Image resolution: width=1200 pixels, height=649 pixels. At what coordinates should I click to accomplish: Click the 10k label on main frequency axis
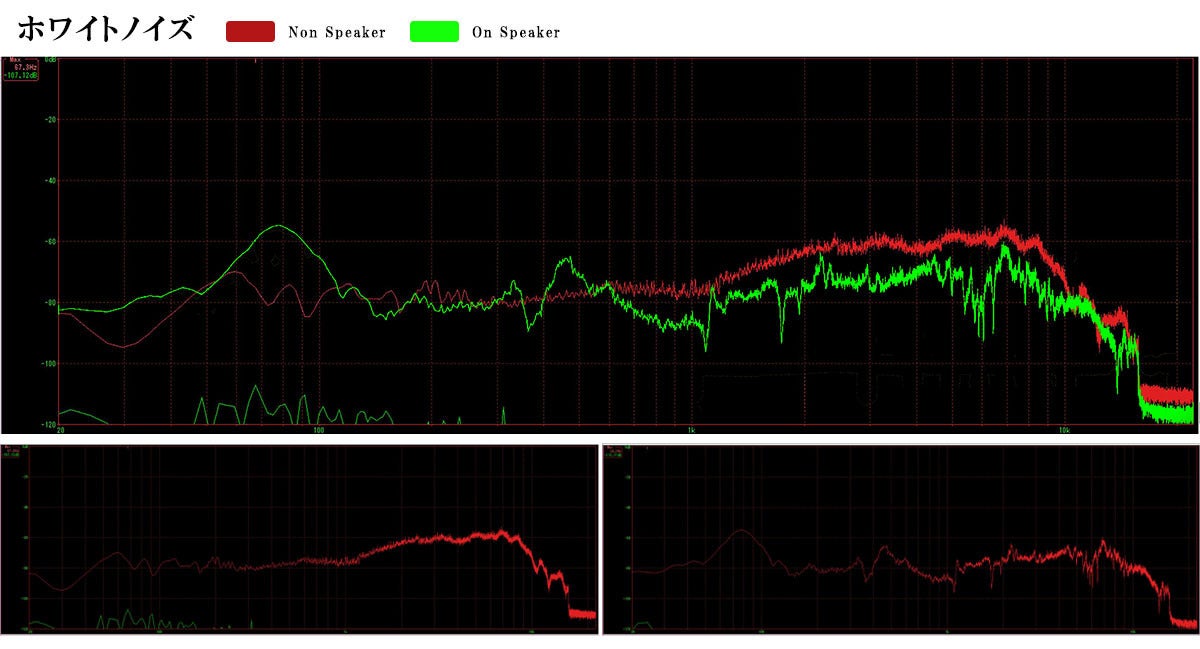pyautogui.click(x=1064, y=429)
